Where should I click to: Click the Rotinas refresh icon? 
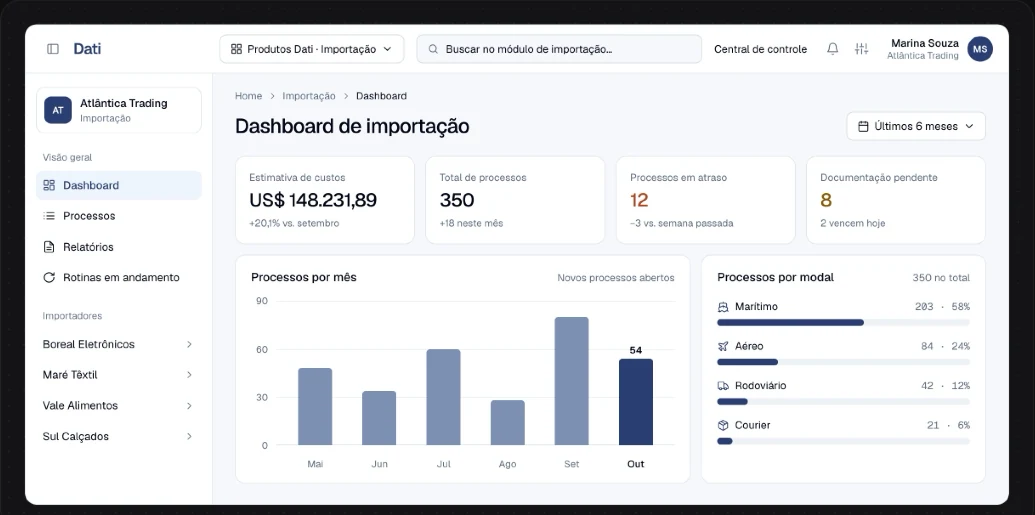click(49, 277)
